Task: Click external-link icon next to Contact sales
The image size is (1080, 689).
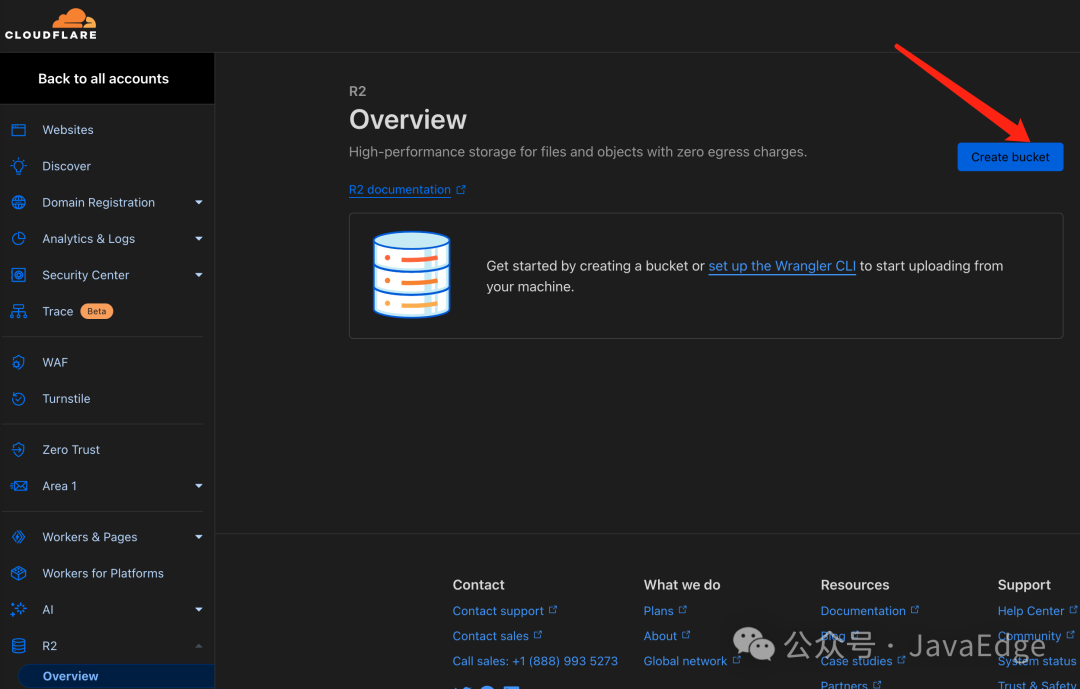Action: coord(538,635)
